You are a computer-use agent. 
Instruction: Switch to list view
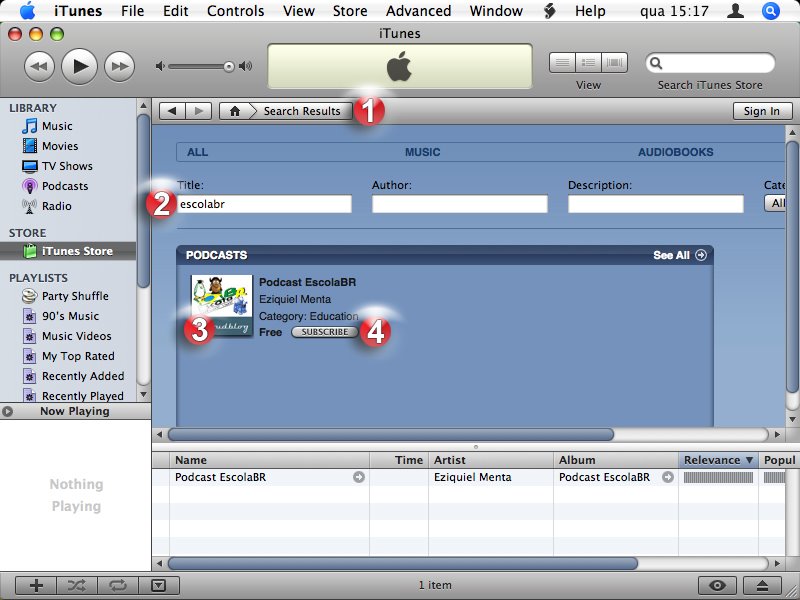pyautogui.click(x=562, y=63)
